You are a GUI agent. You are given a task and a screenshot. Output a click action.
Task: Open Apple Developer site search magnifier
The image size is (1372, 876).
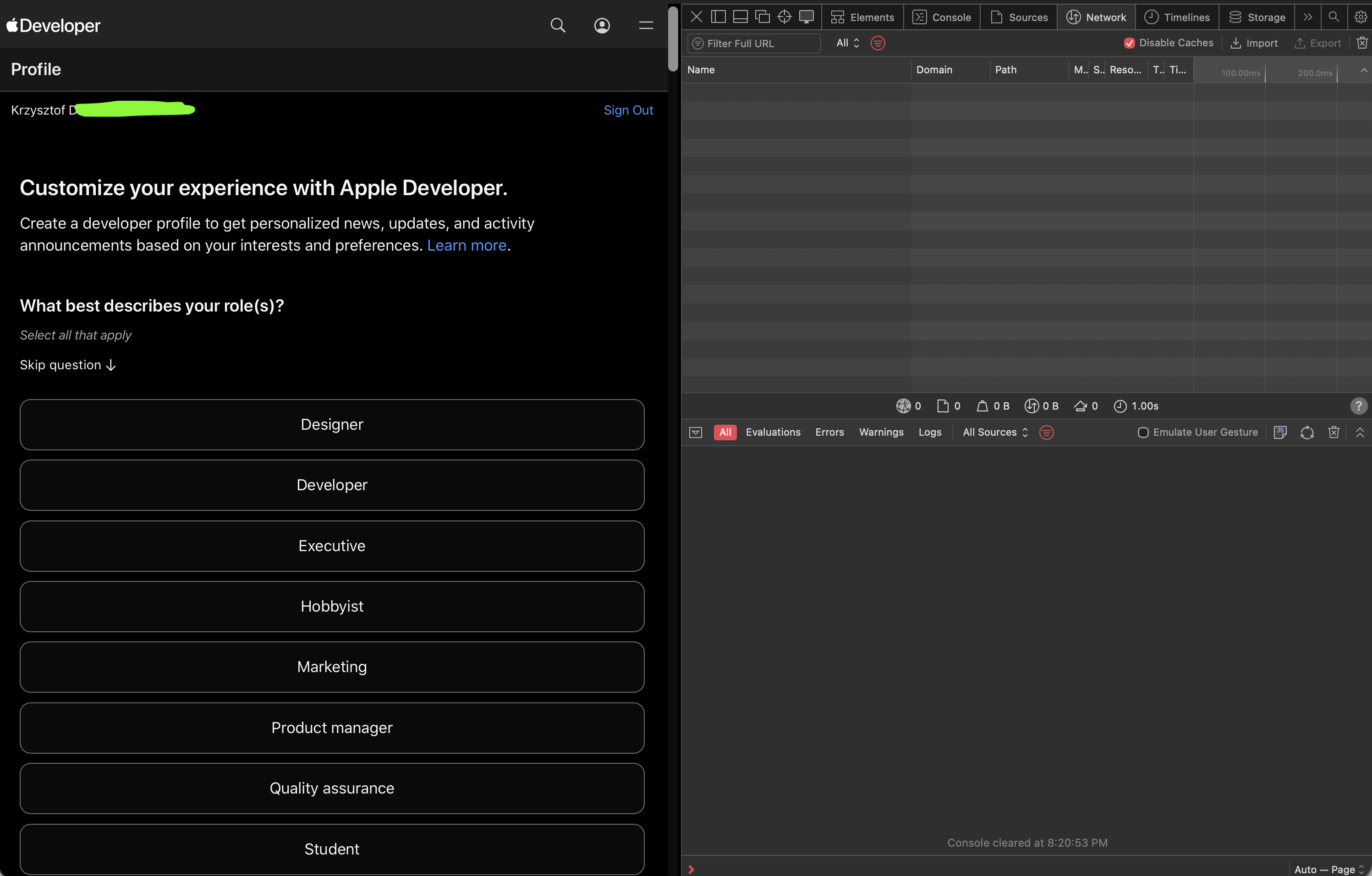(558, 26)
